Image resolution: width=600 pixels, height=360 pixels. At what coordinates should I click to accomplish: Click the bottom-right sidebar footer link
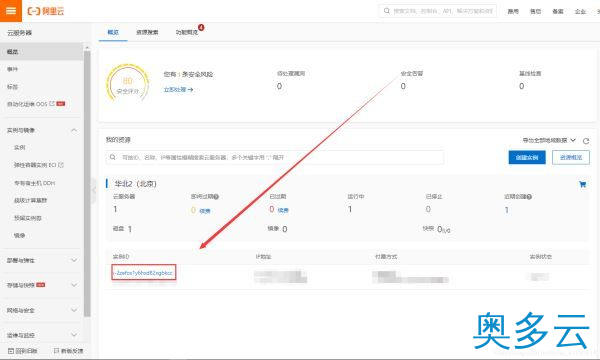[x=68, y=351]
